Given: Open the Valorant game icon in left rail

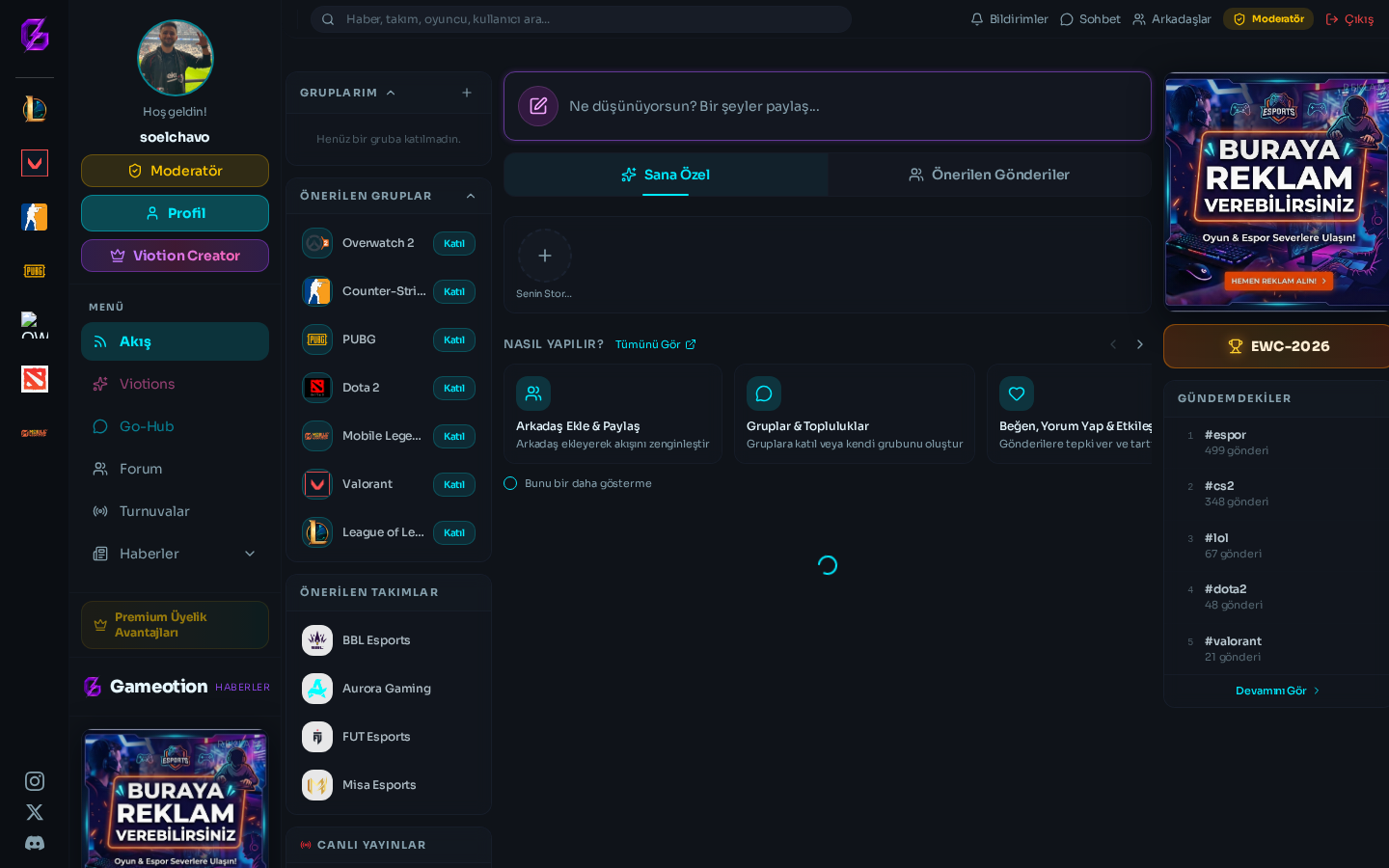Looking at the screenshot, I should point(35,163).
